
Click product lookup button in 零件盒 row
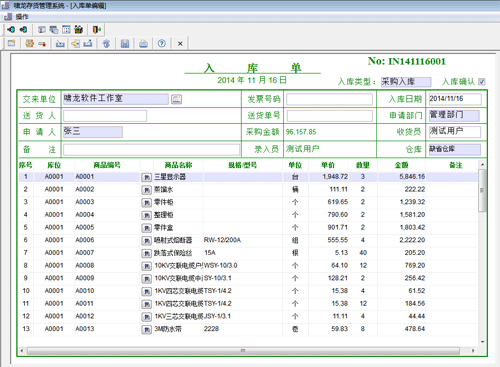point(146,228)
